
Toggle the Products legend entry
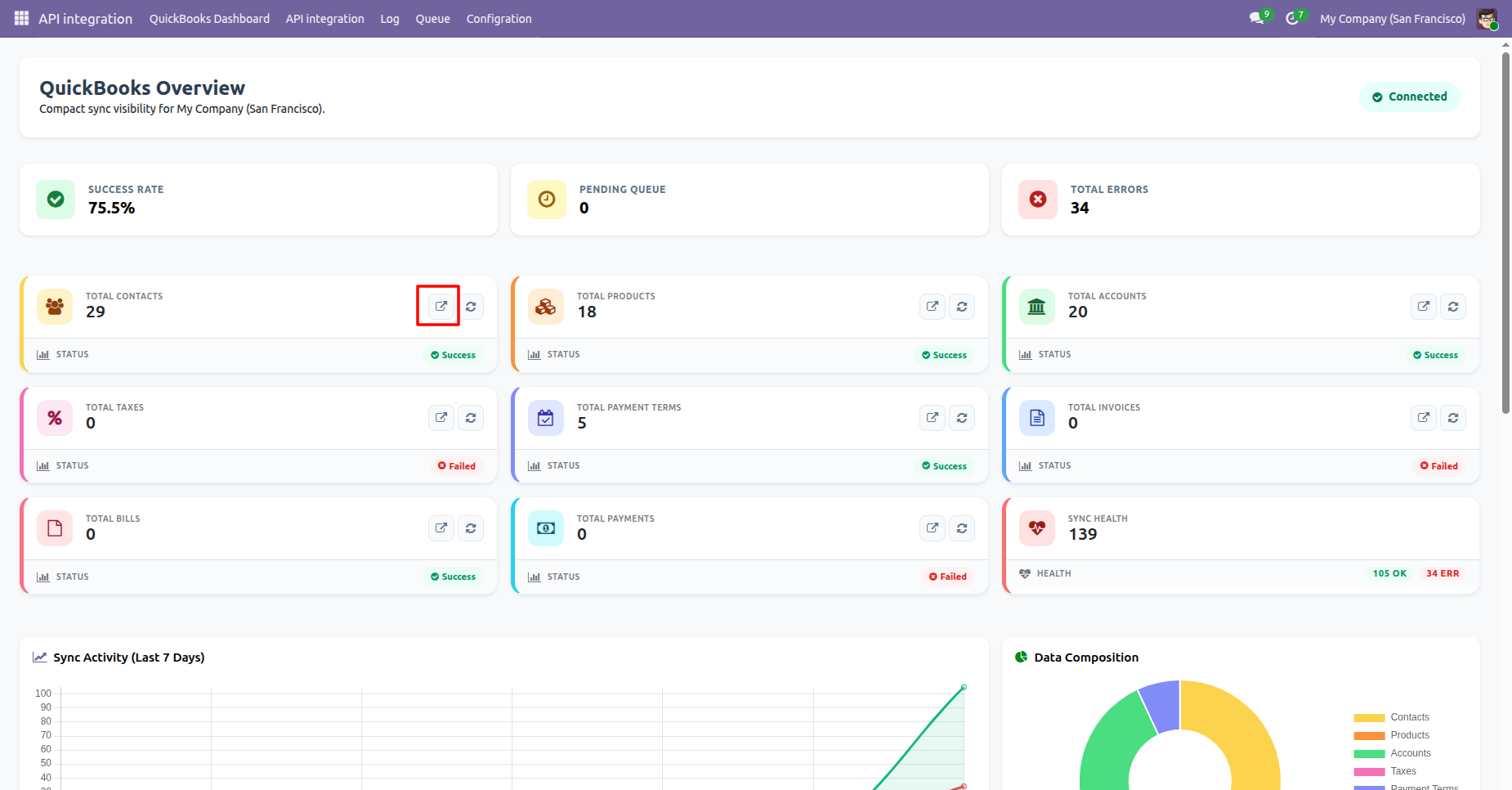(x=1391, y=735)
